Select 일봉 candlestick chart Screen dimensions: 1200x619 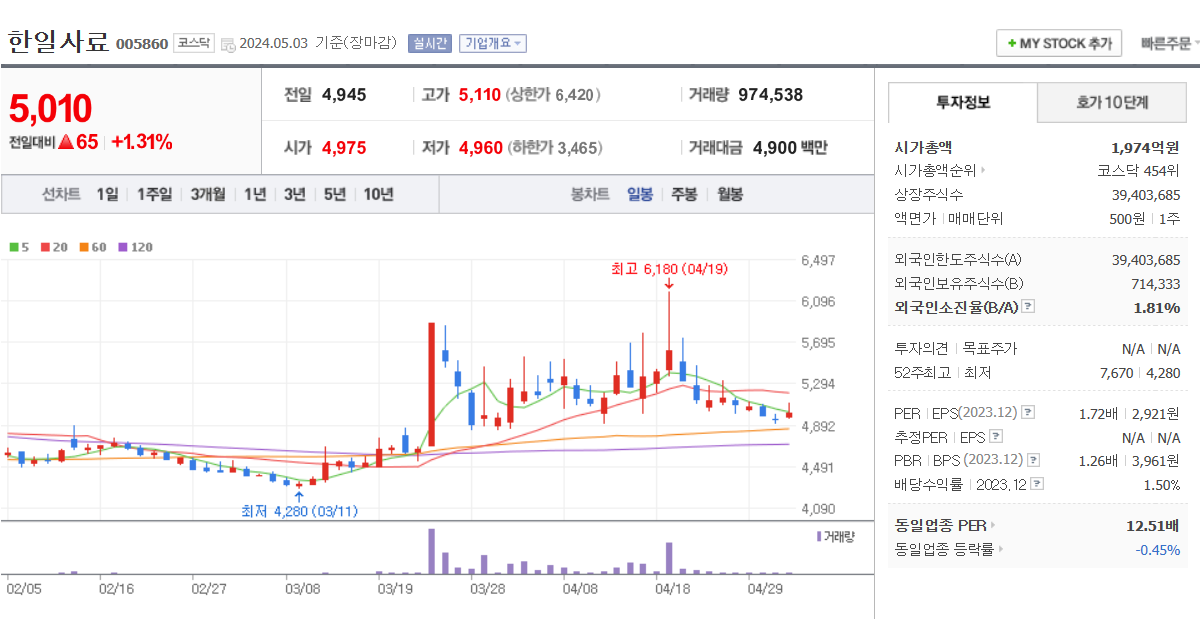640,194
